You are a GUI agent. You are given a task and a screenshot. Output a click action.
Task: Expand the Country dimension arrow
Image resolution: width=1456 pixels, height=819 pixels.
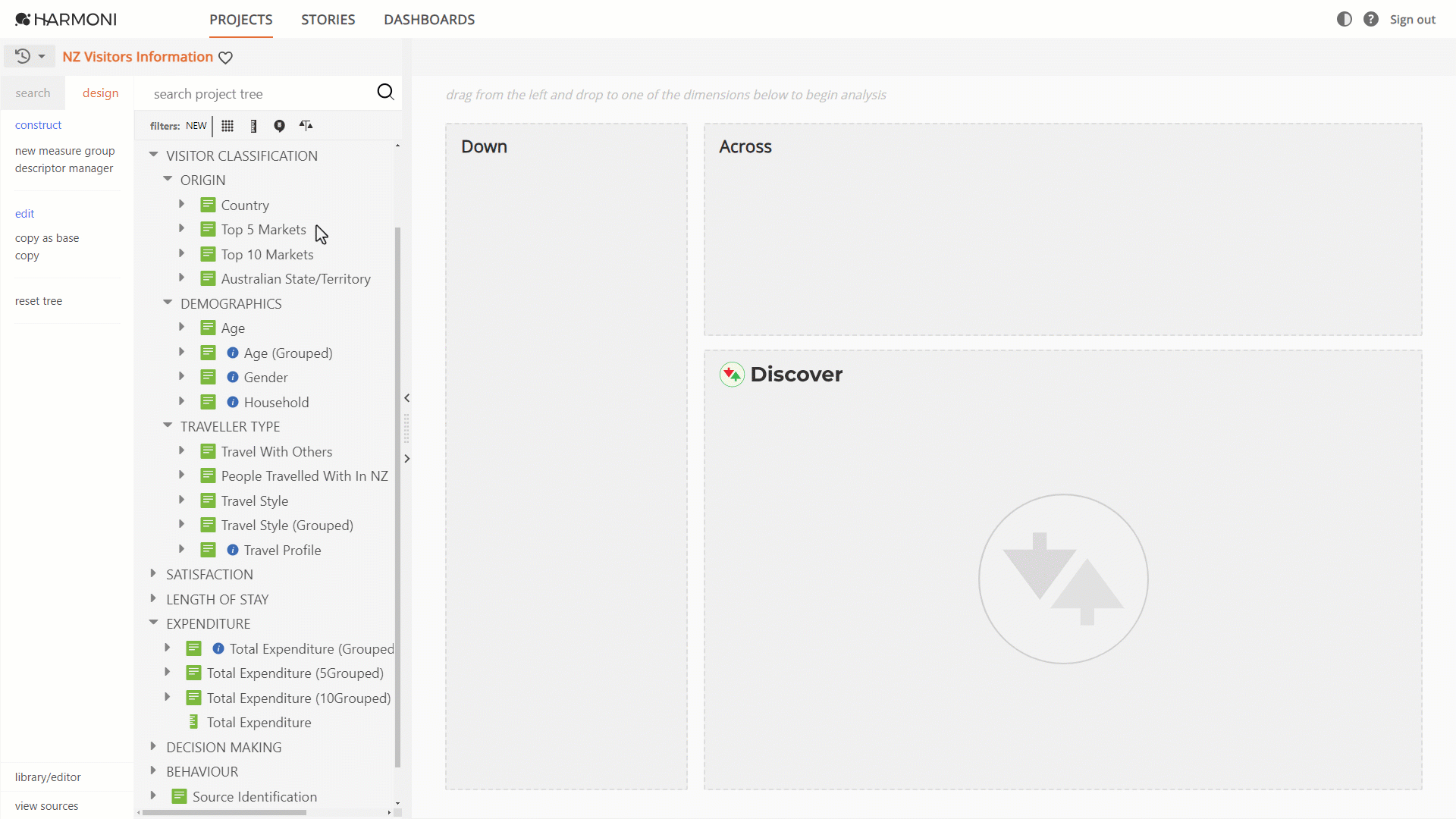pyautogui.click(x=181, y=204)
